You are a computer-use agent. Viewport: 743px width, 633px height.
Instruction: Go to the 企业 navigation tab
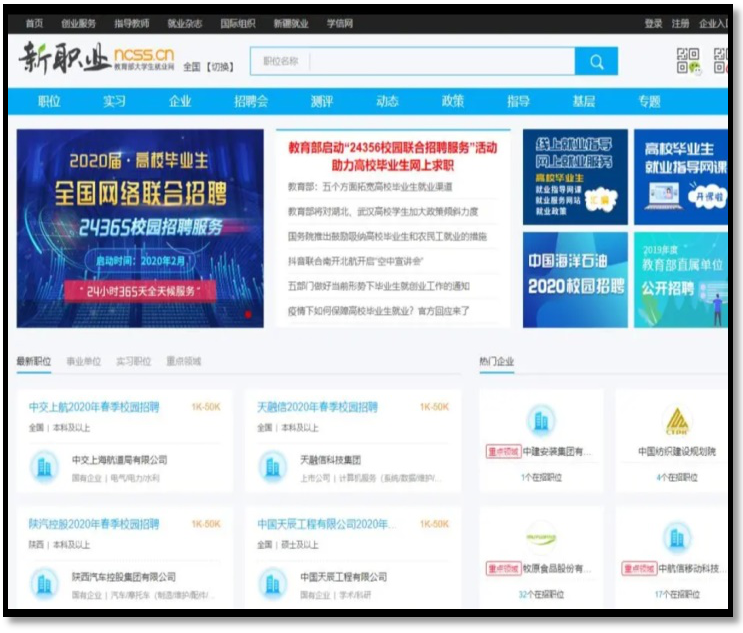[180, 101]
